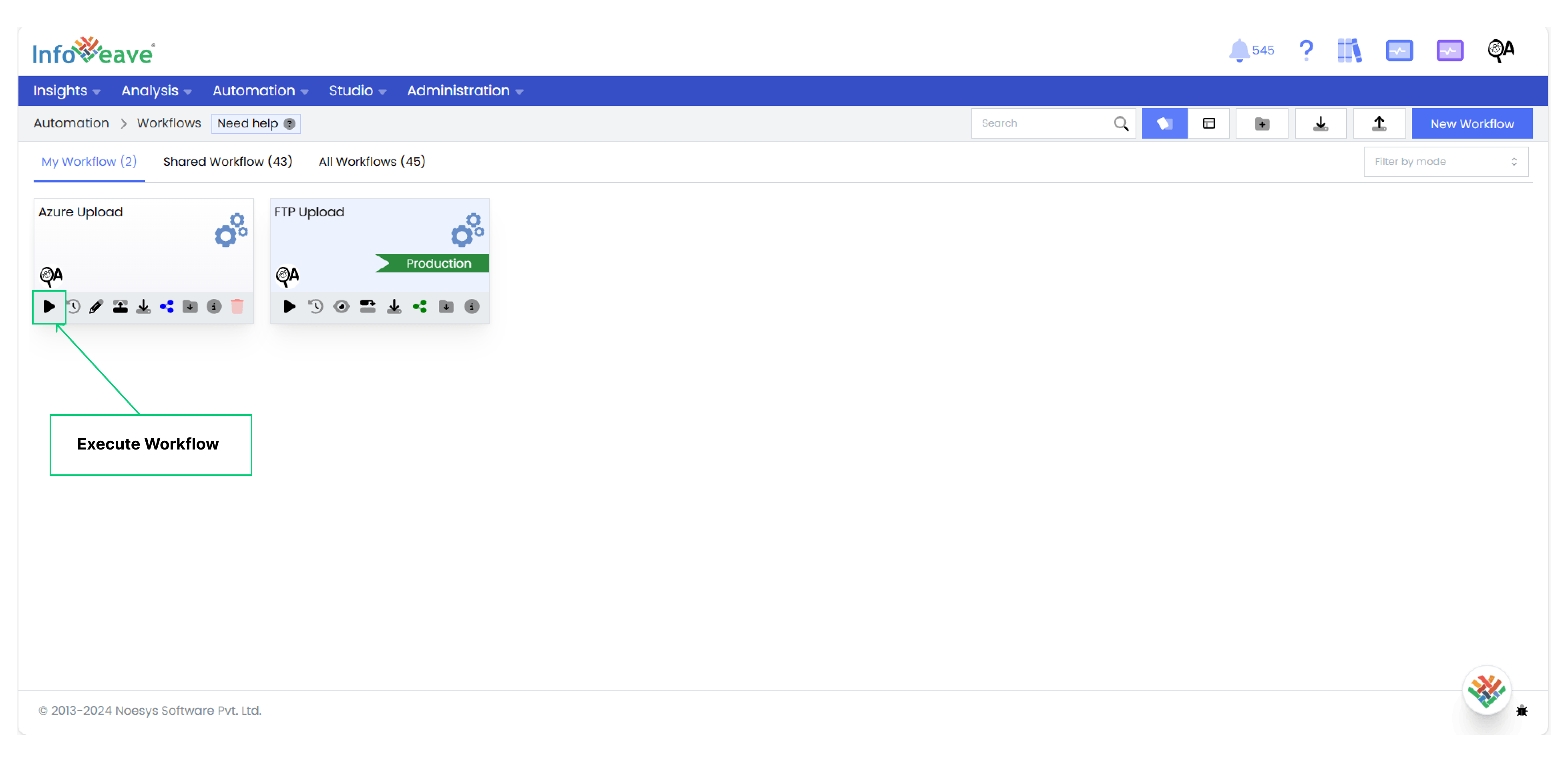Click the upload manager icon on Azure Upload
Screen dimensions: 1568x762
[121, 307]
